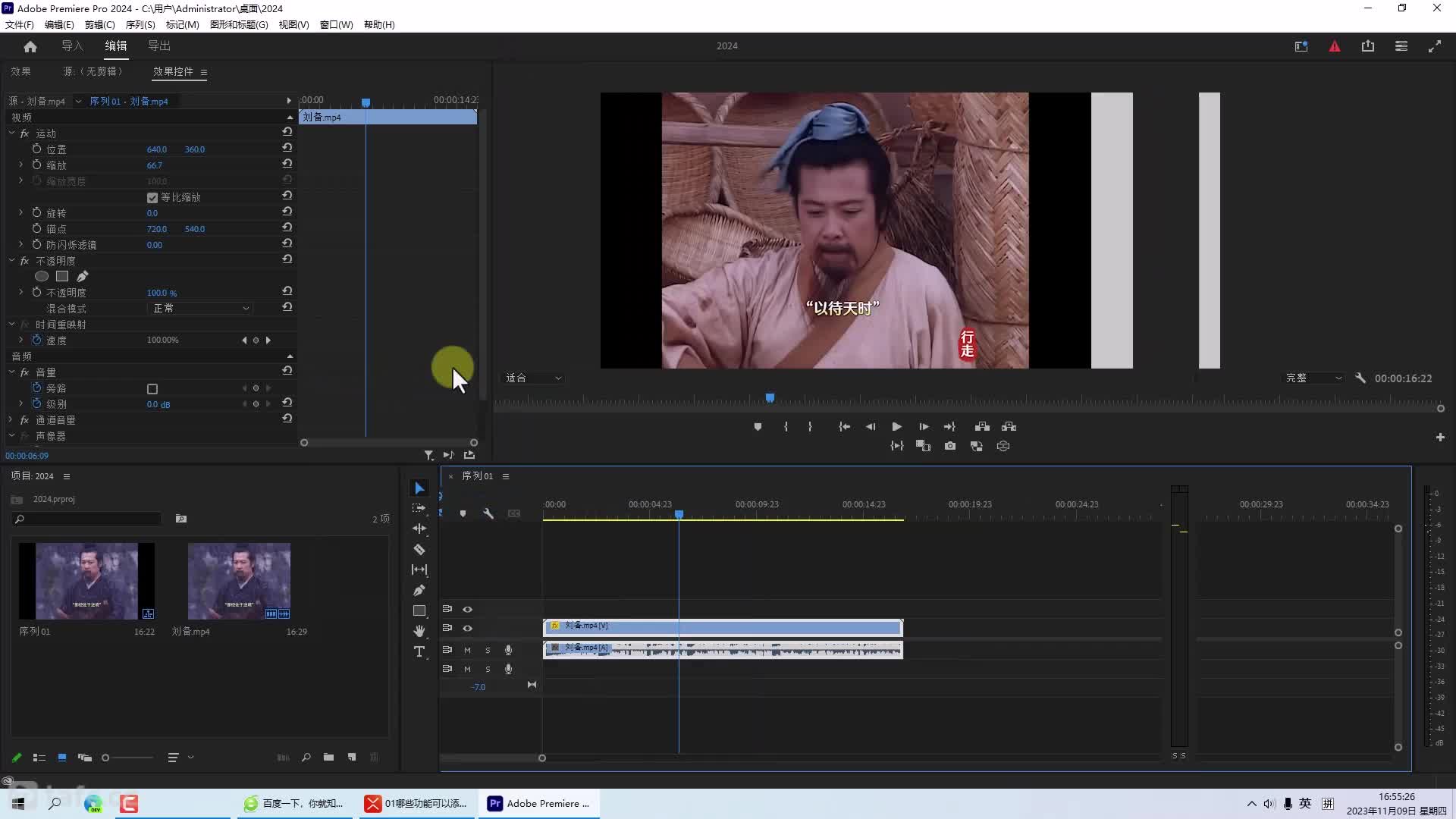Toggle full screen video output icon
Image resolution: width=1456 pixels, height=819 pixels.
click(x=1435, y=46)
